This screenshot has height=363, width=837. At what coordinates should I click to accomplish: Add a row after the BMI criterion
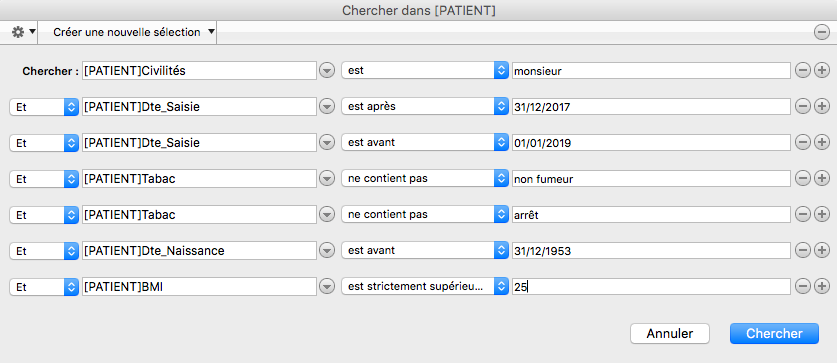[x=821, y=287]
